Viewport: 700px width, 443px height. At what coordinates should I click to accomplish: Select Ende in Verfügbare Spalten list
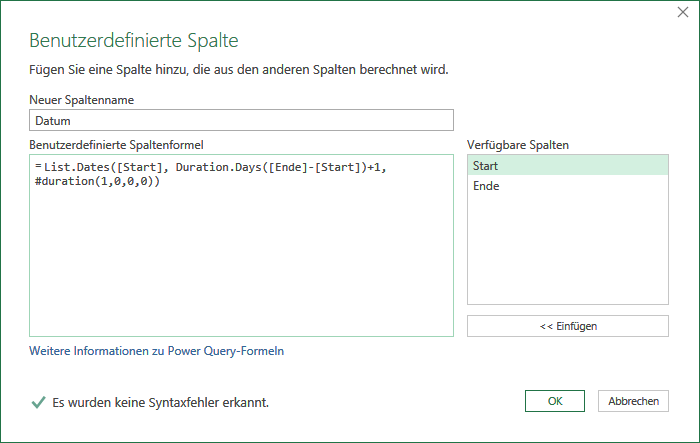[568, 186]
